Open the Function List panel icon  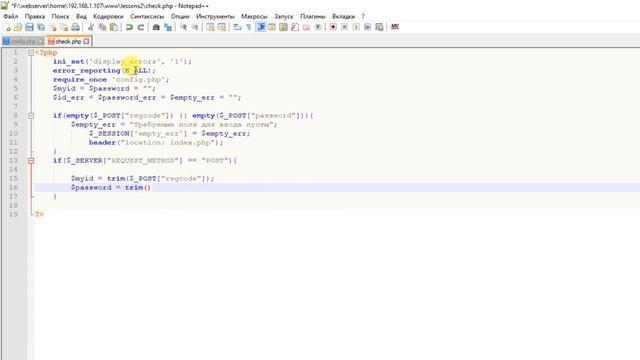tap(295, 27)
